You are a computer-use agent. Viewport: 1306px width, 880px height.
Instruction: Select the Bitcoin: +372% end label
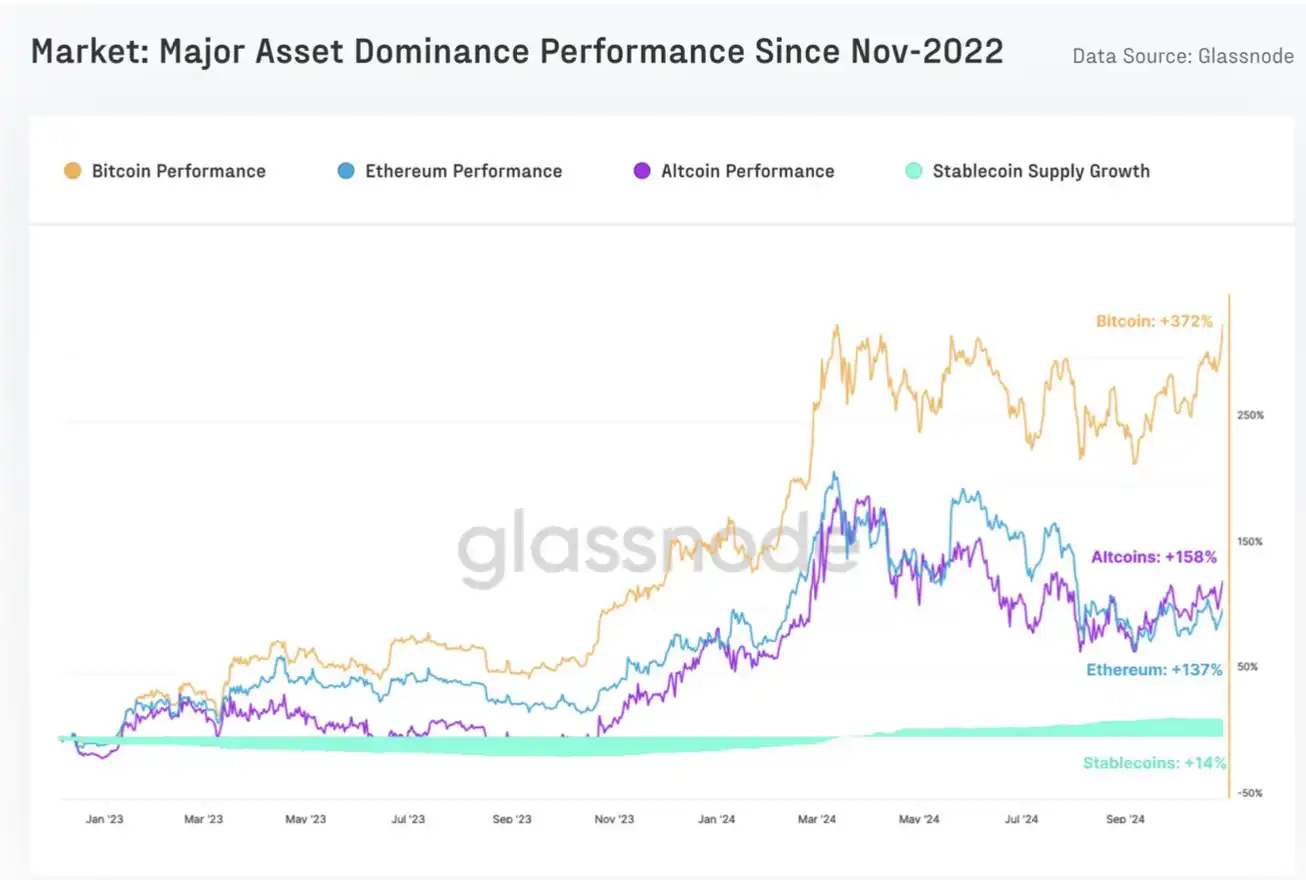pos(1154,322)
